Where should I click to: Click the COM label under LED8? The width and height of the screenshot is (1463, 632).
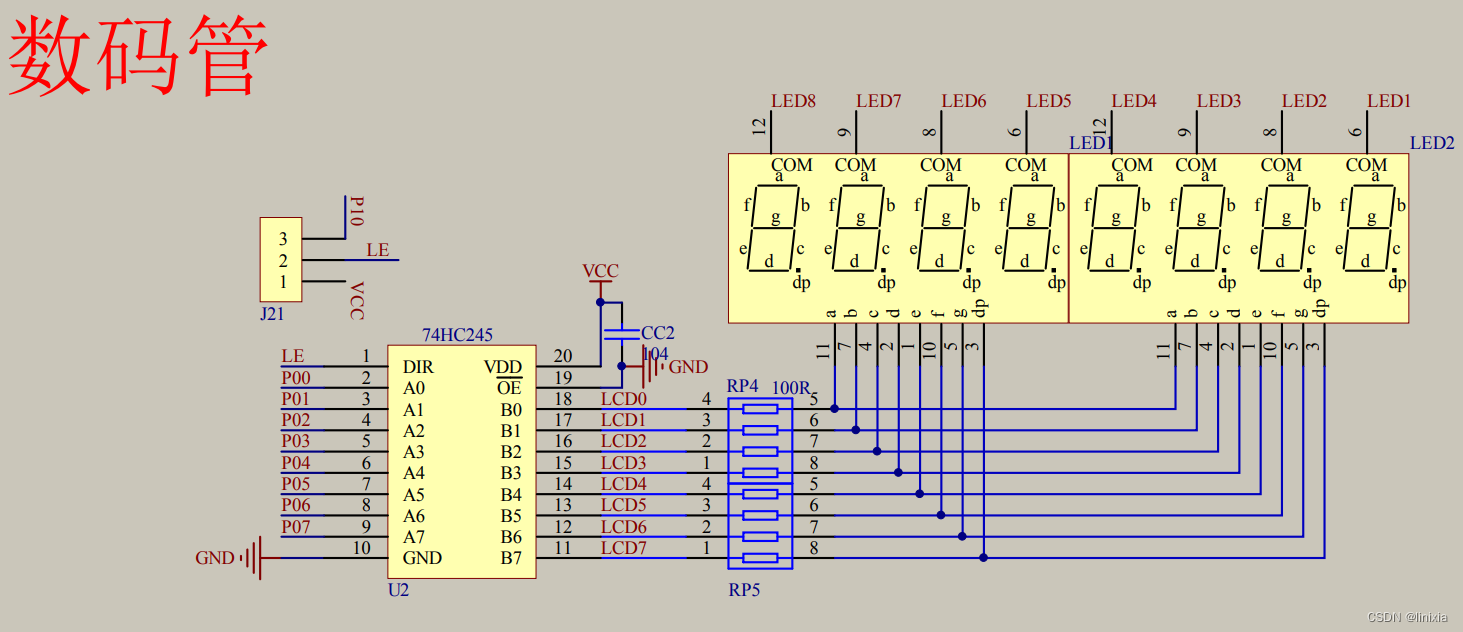[792, 165]
